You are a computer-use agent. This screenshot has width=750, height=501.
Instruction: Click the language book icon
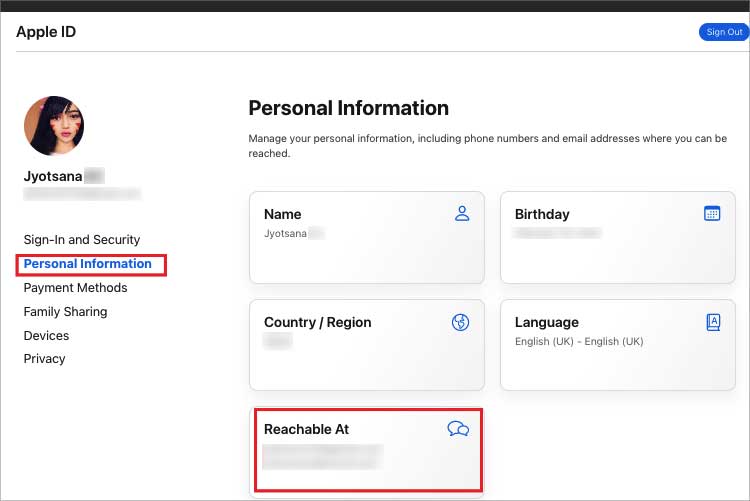[x=712, y=322]
